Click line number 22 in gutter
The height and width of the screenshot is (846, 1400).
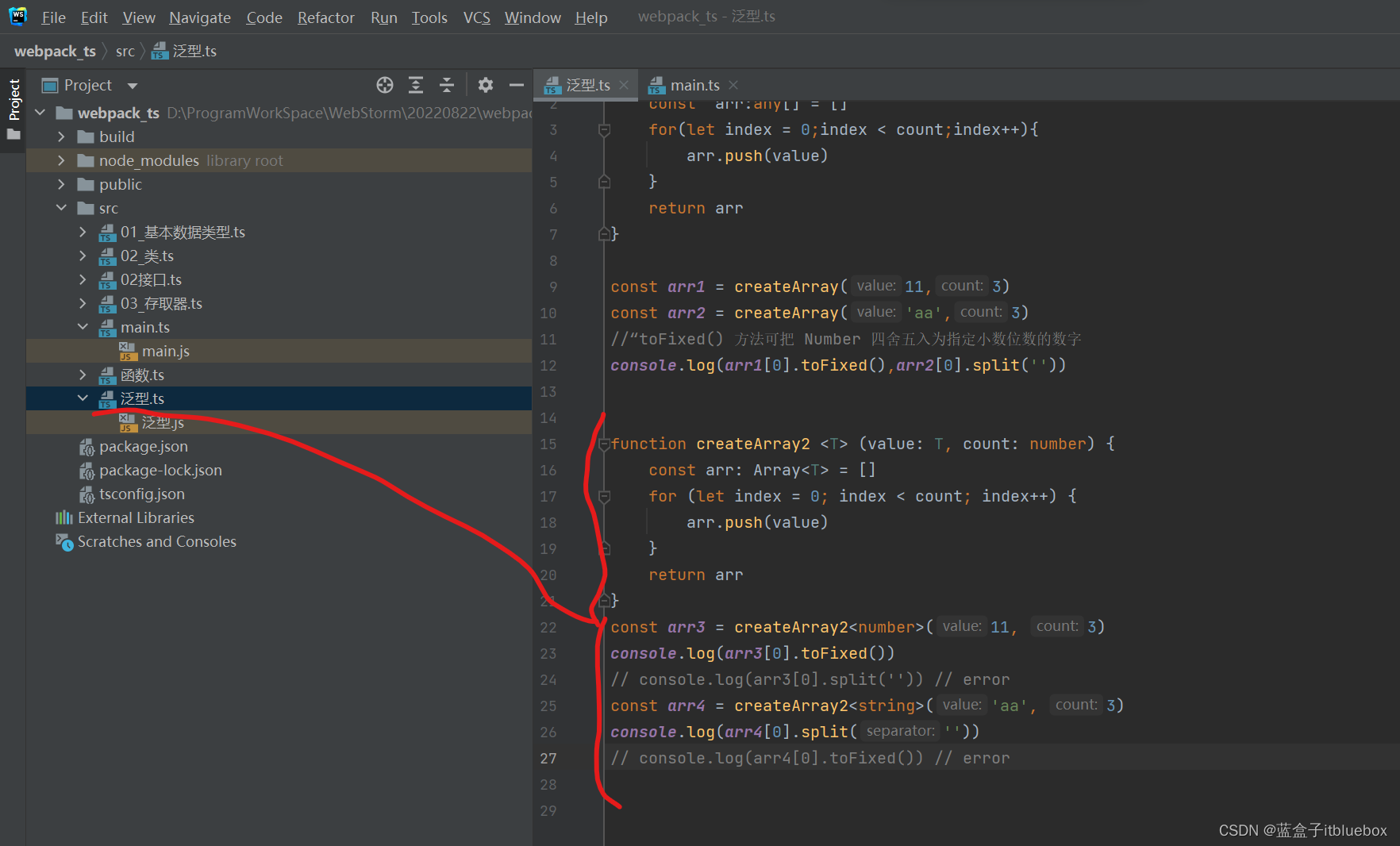[x=548, y=627]
